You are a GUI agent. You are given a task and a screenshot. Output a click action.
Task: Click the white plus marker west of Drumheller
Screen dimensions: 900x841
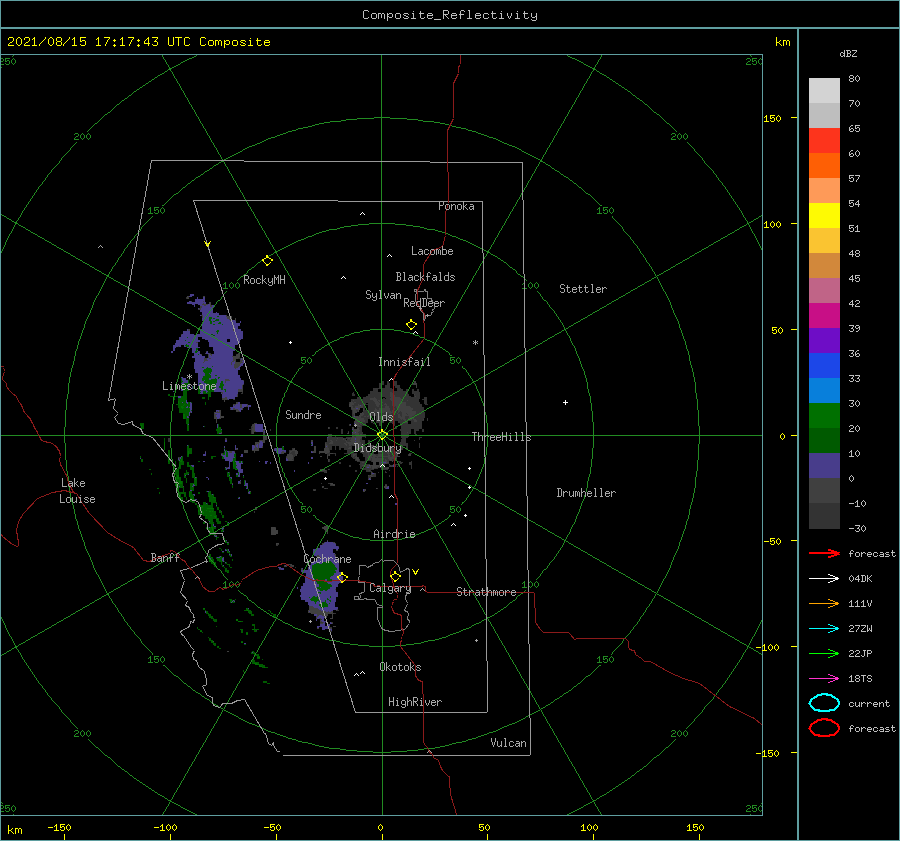tap(565, 402)
